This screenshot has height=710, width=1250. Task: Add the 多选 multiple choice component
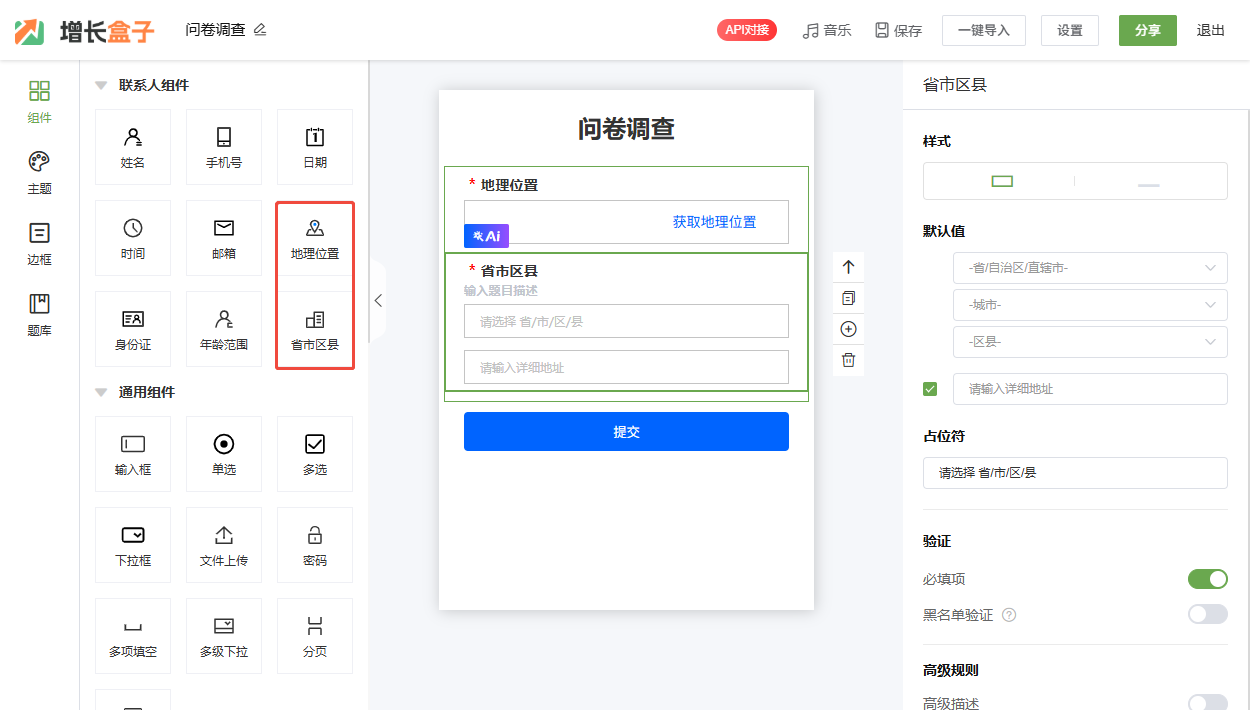(x=315, y=454)
